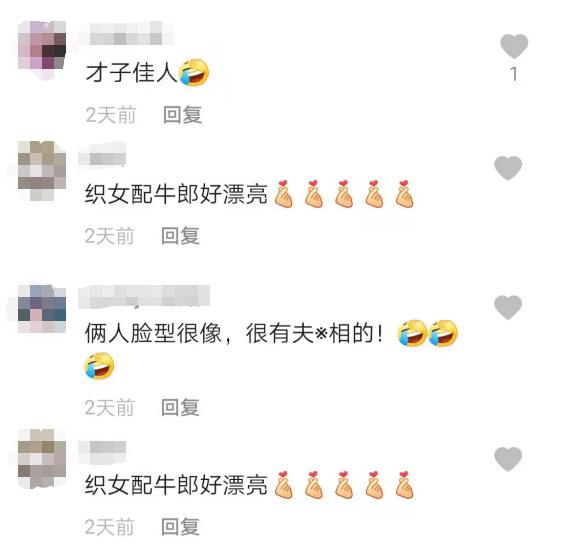The width and height of the screenshot is (565, 549).
Task: Like the 才子佳人 comment
Action: pos(514,46)
